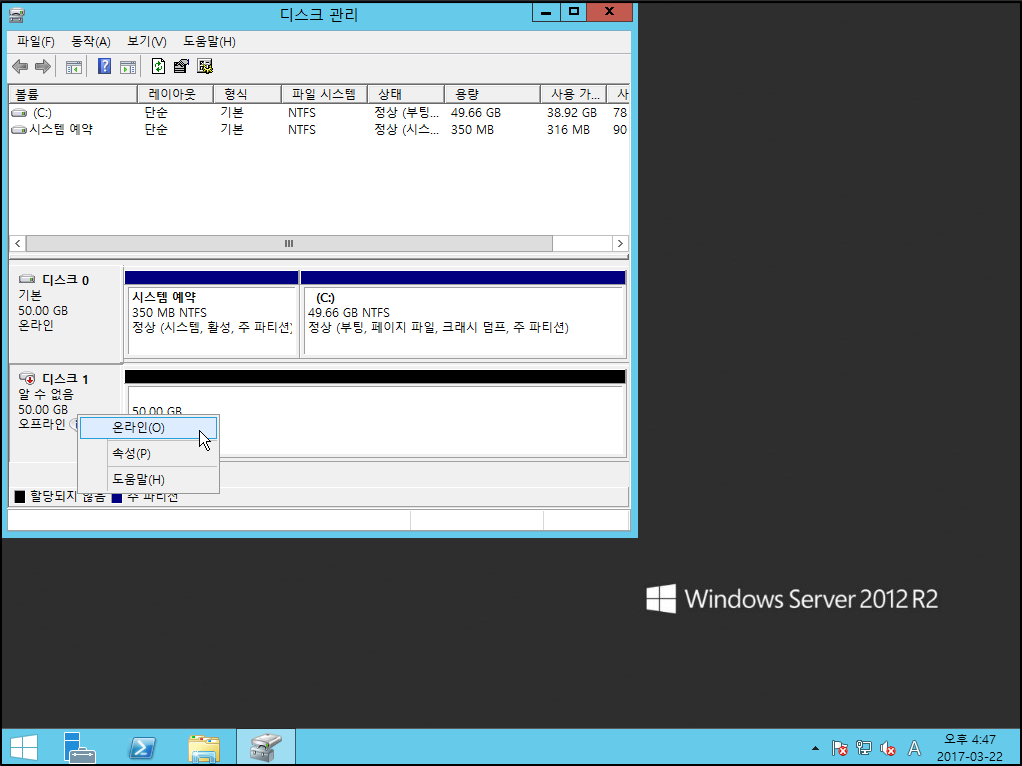Sort by the 상태 column header
The height and width of the screenshot is (766, 1022).
tap(406, 95)
